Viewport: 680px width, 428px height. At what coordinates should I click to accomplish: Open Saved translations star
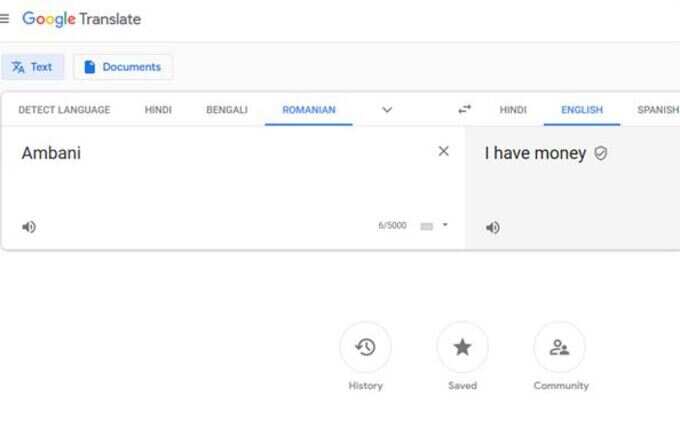(462, 347)
